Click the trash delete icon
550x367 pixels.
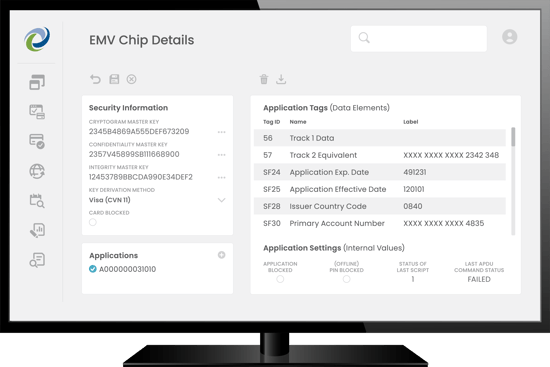pos(264,79)
